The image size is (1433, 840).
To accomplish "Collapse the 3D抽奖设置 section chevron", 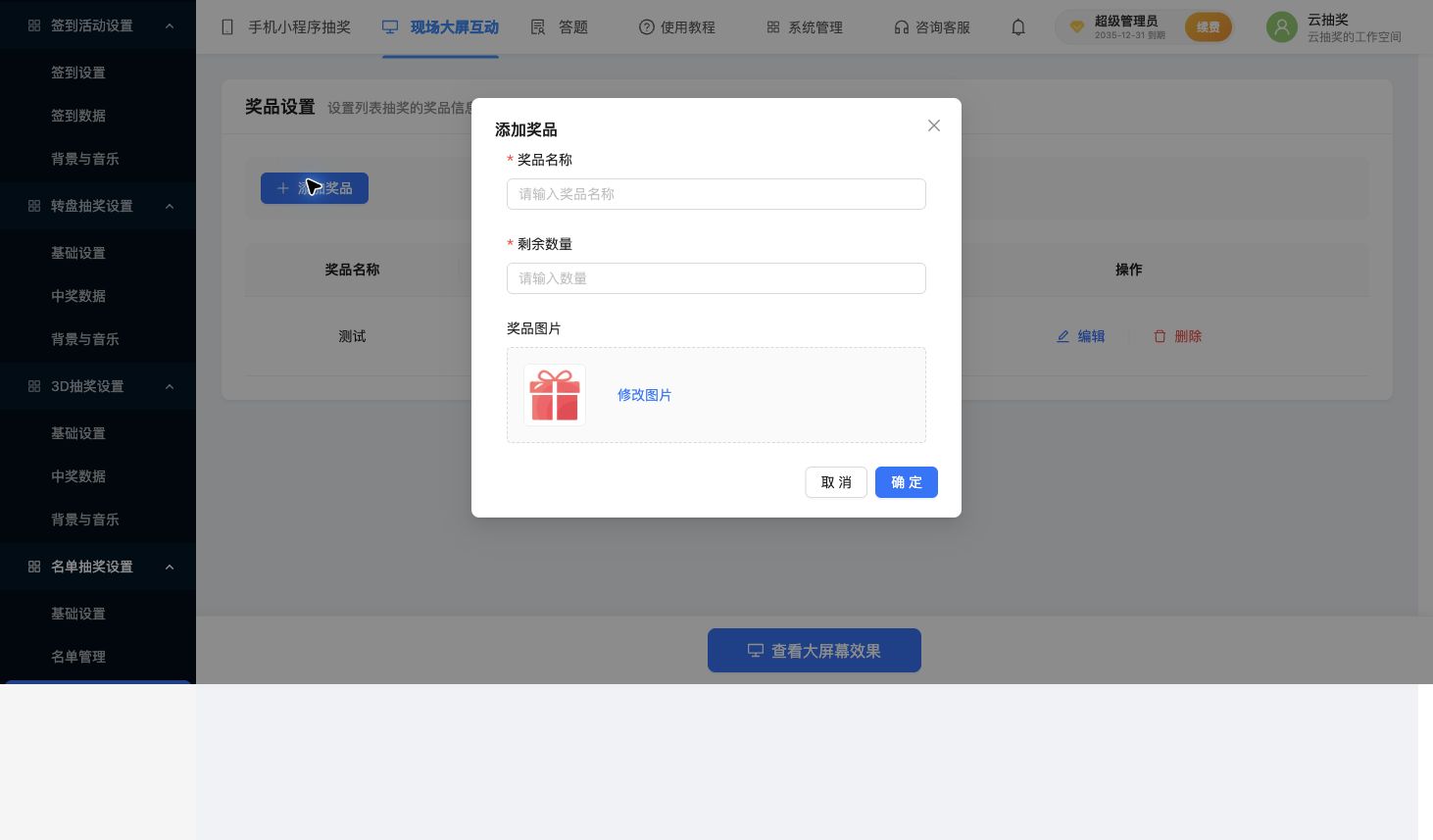I will (x=170, y=386).
